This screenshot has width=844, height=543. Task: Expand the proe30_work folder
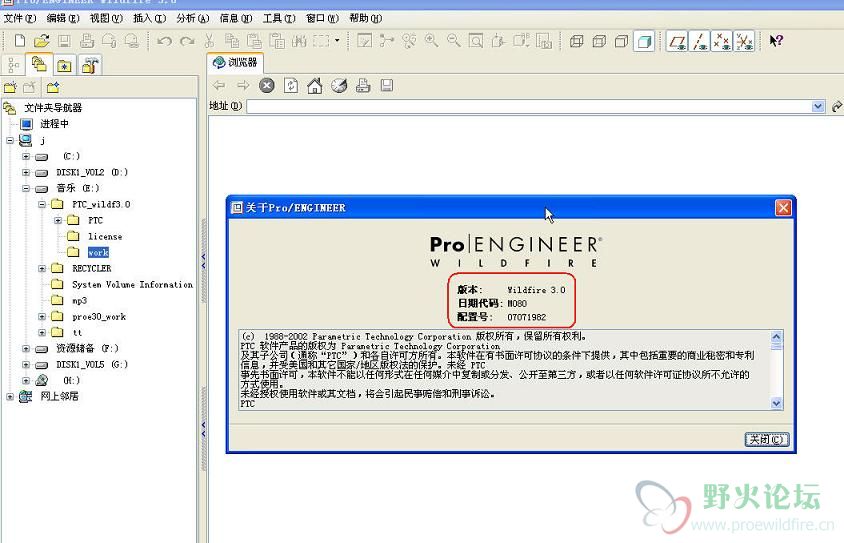click(x=42, y=316)
